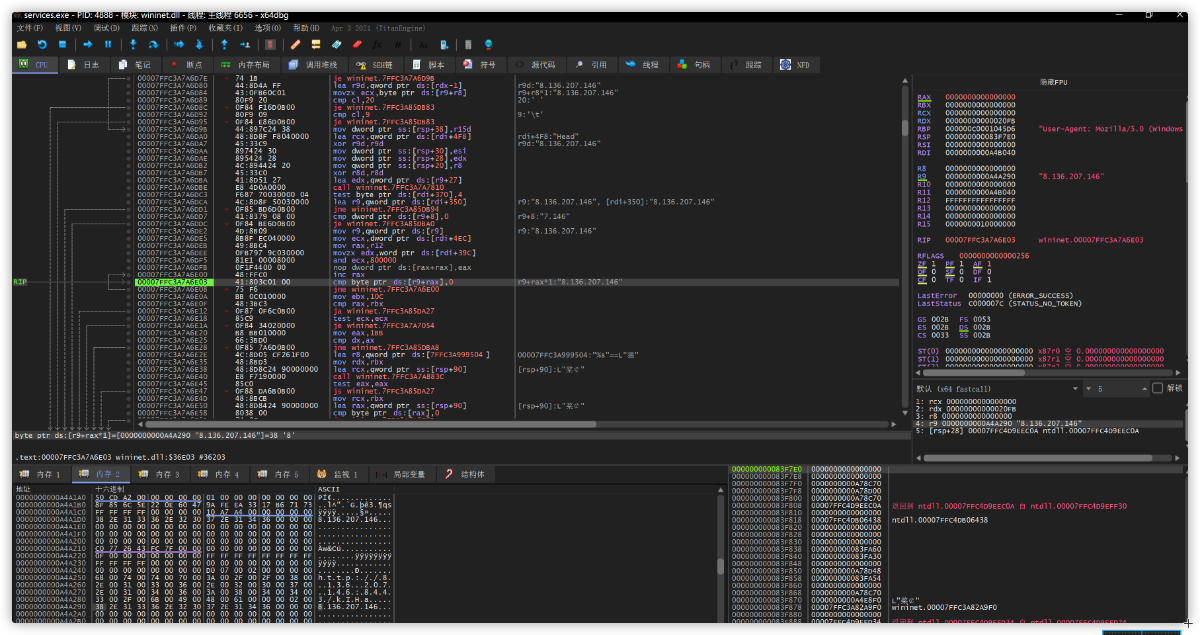The width and height of the screenshot is (1200, 635).
Task: Open the calculator toolbar icon
Action: coord(468,45)
